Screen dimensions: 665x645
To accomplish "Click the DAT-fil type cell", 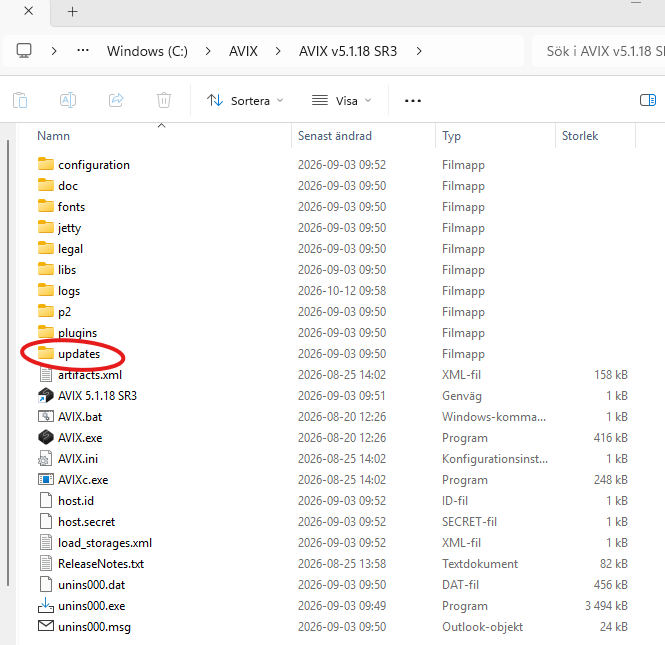I will tap(460, 585).
